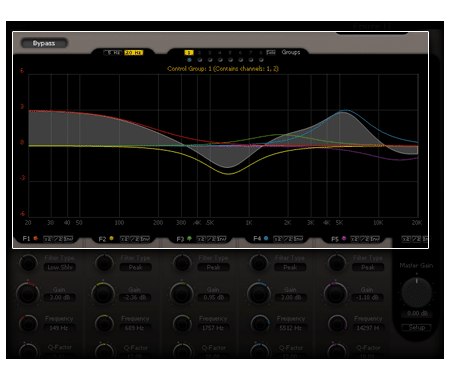Click the F1 gain knob with red marker

point(28,294)
